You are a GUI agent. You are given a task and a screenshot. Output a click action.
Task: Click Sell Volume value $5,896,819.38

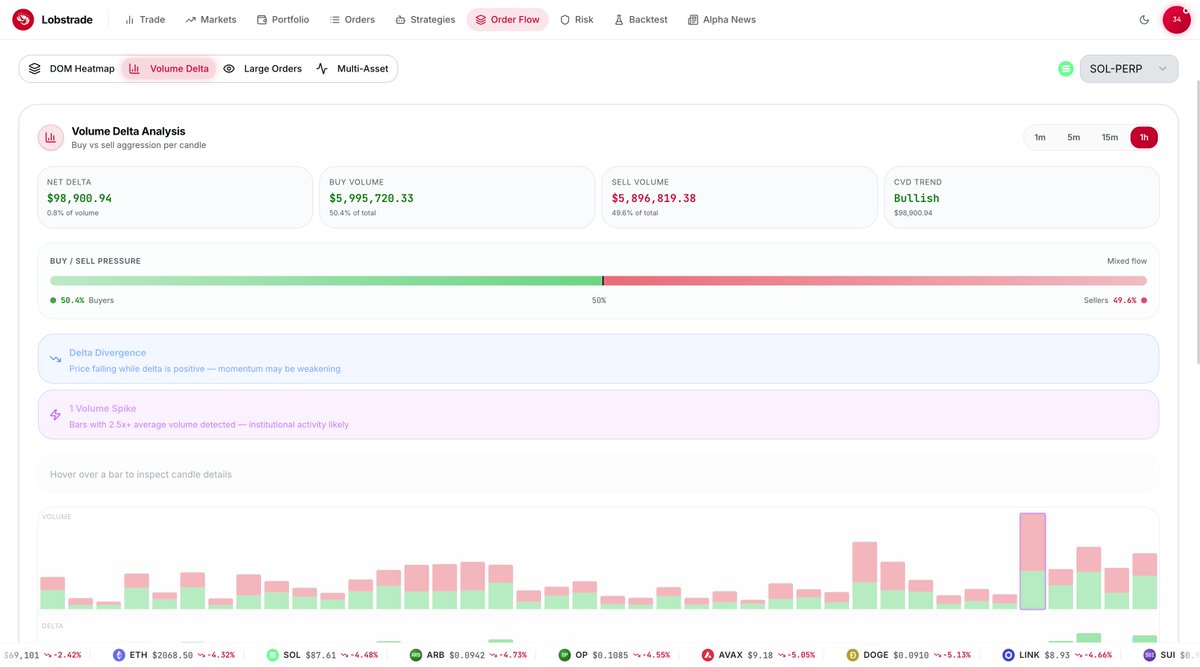point(654,198)
